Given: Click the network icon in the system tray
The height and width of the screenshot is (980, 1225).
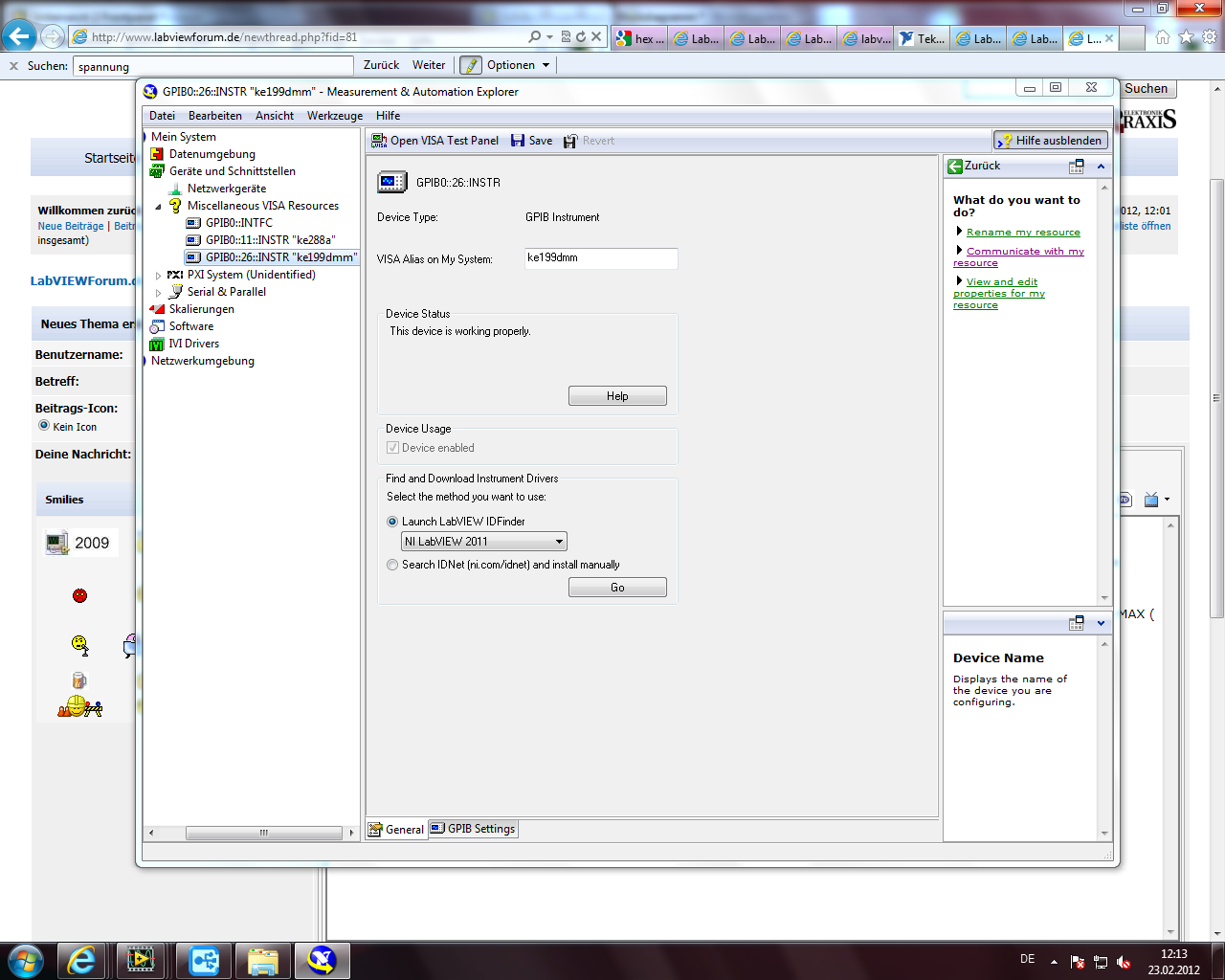Looking at the screenshot, I should coord(1101,962).
